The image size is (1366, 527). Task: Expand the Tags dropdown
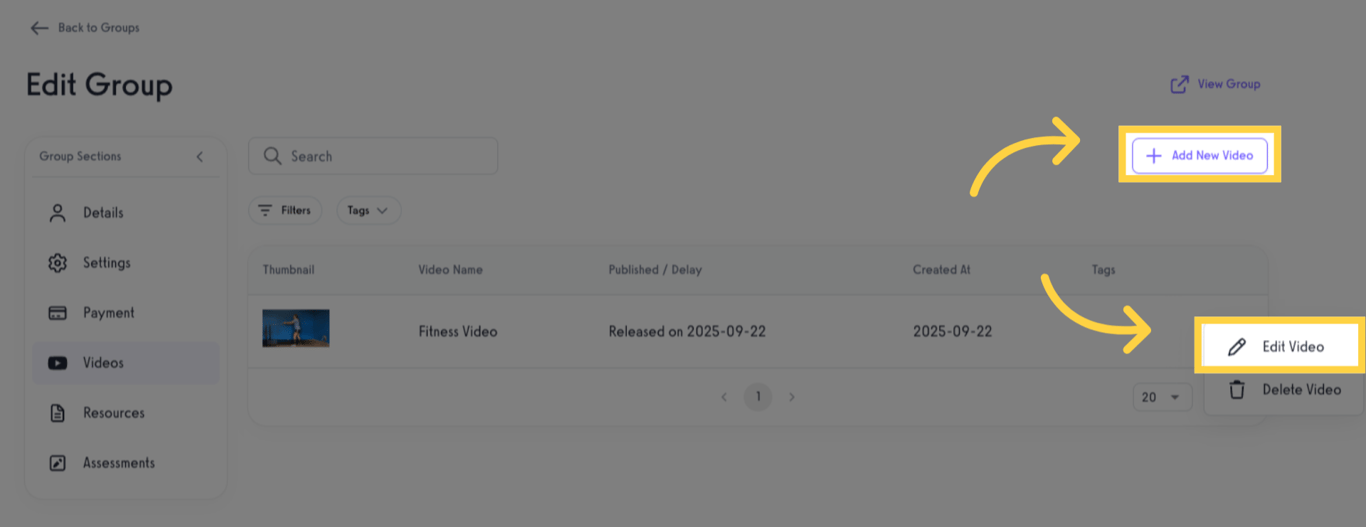coord(368,211)
